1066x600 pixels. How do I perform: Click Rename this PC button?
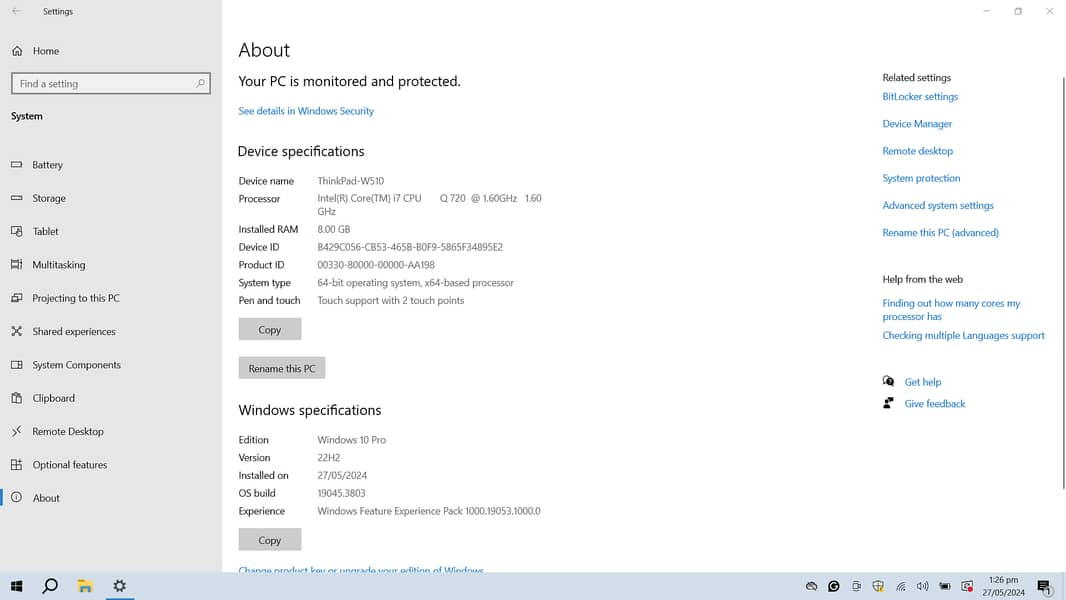point(281,368)
